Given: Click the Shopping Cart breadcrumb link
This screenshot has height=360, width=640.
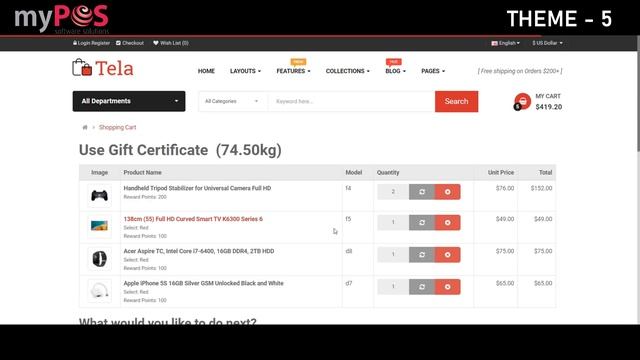Looking at the screenshot, I should (x=118, y=127).
